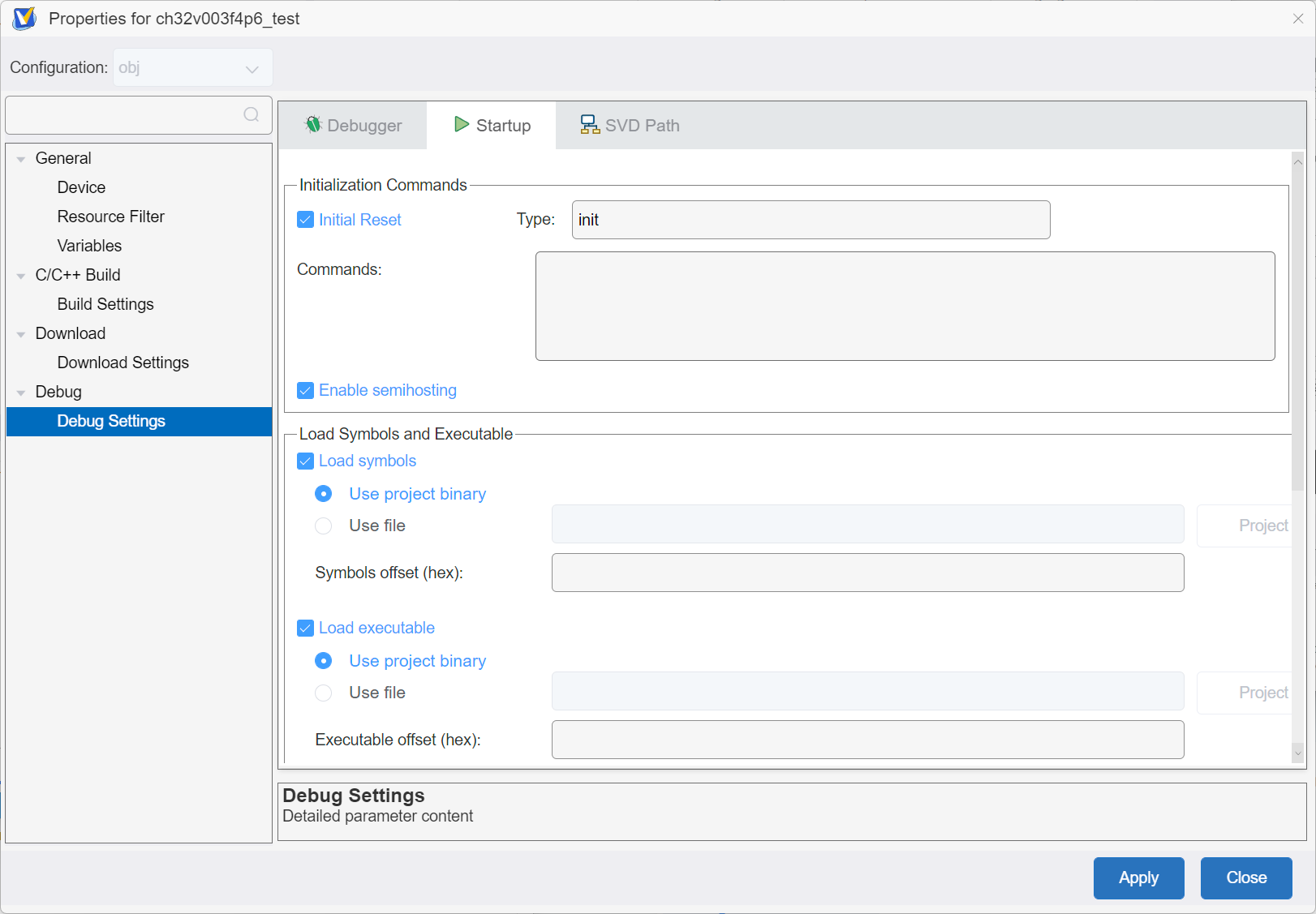
Task: Click the scrollbar up arrow in Startup panel
Action: (1298, 162)
